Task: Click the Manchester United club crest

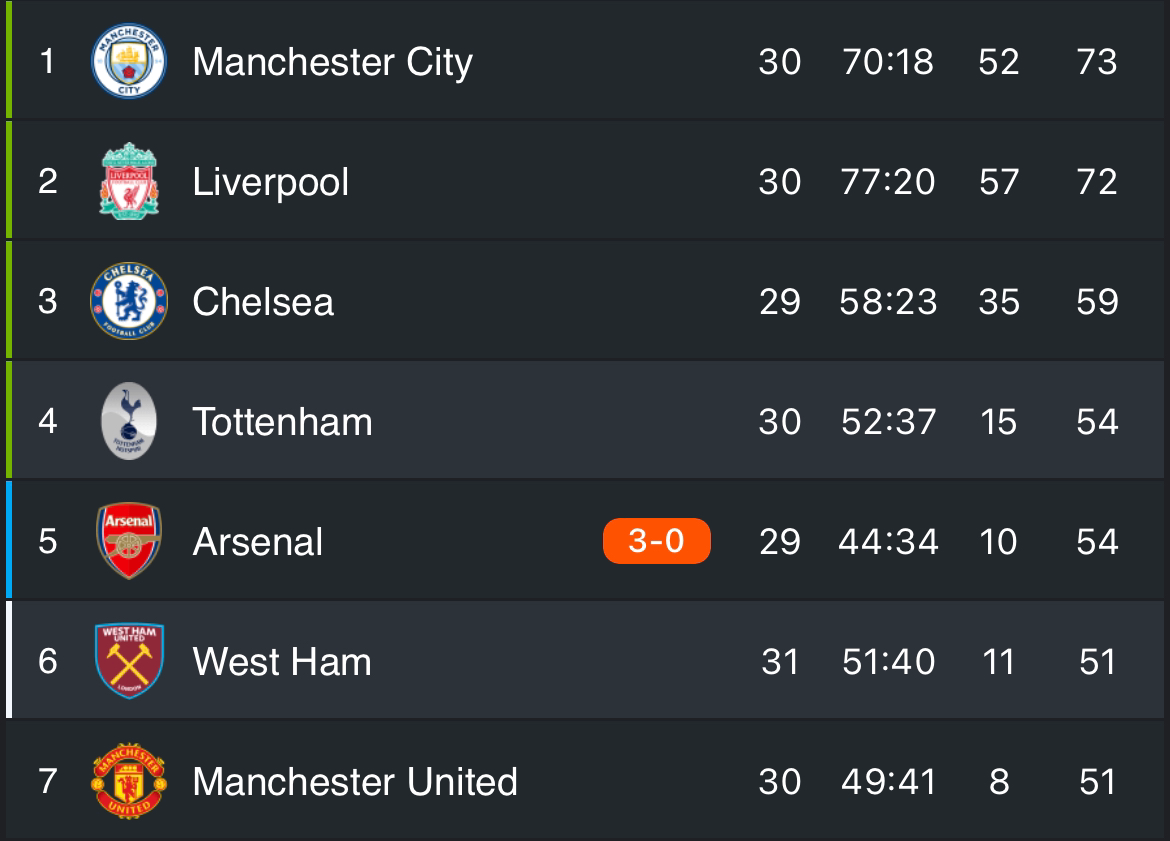Action: 129,781
